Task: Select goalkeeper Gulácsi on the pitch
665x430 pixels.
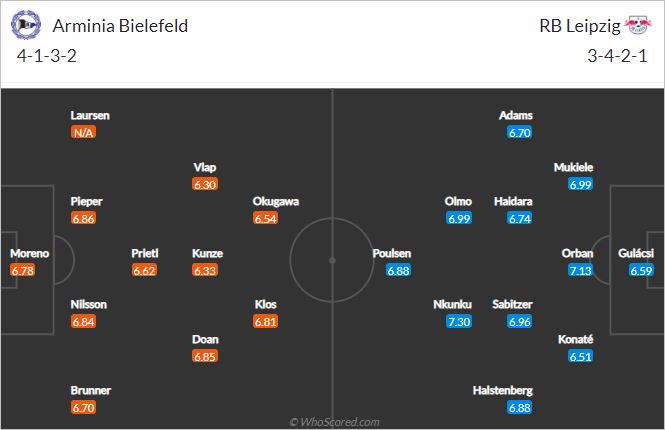Action: pos(636,253)
